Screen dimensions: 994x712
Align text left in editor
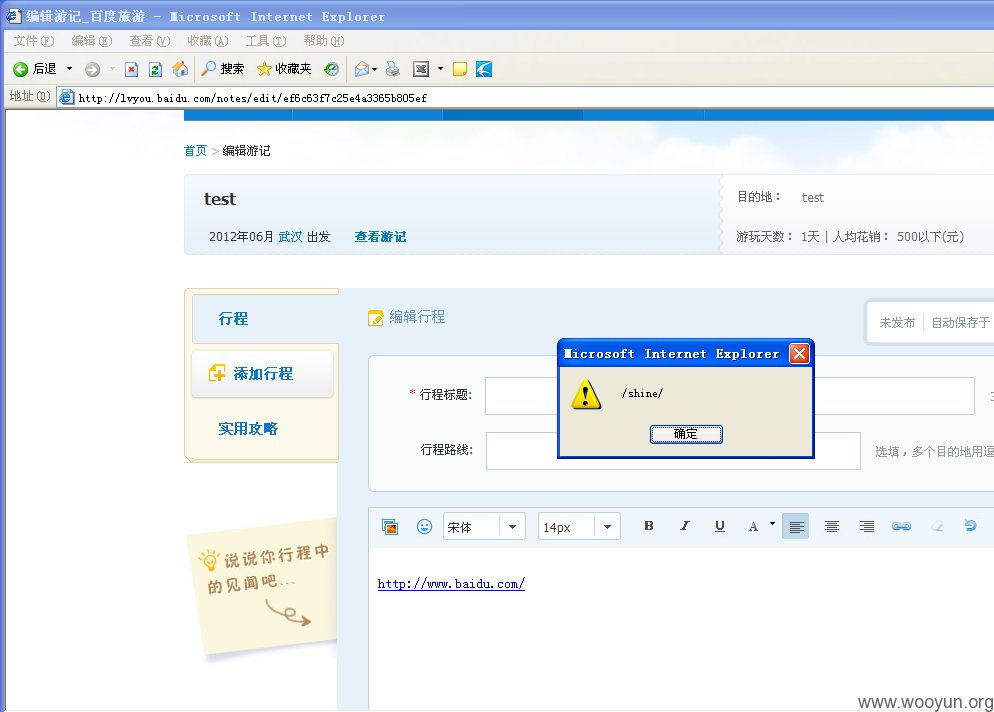(x=796, y=526)
